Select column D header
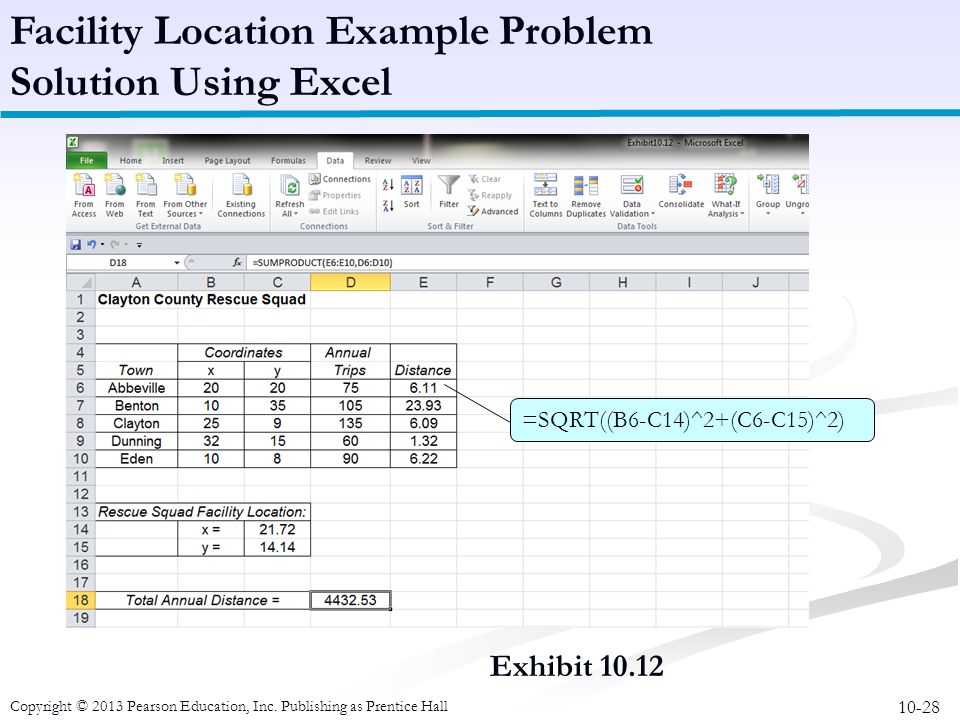960x720 pixels. click(350, 282)
